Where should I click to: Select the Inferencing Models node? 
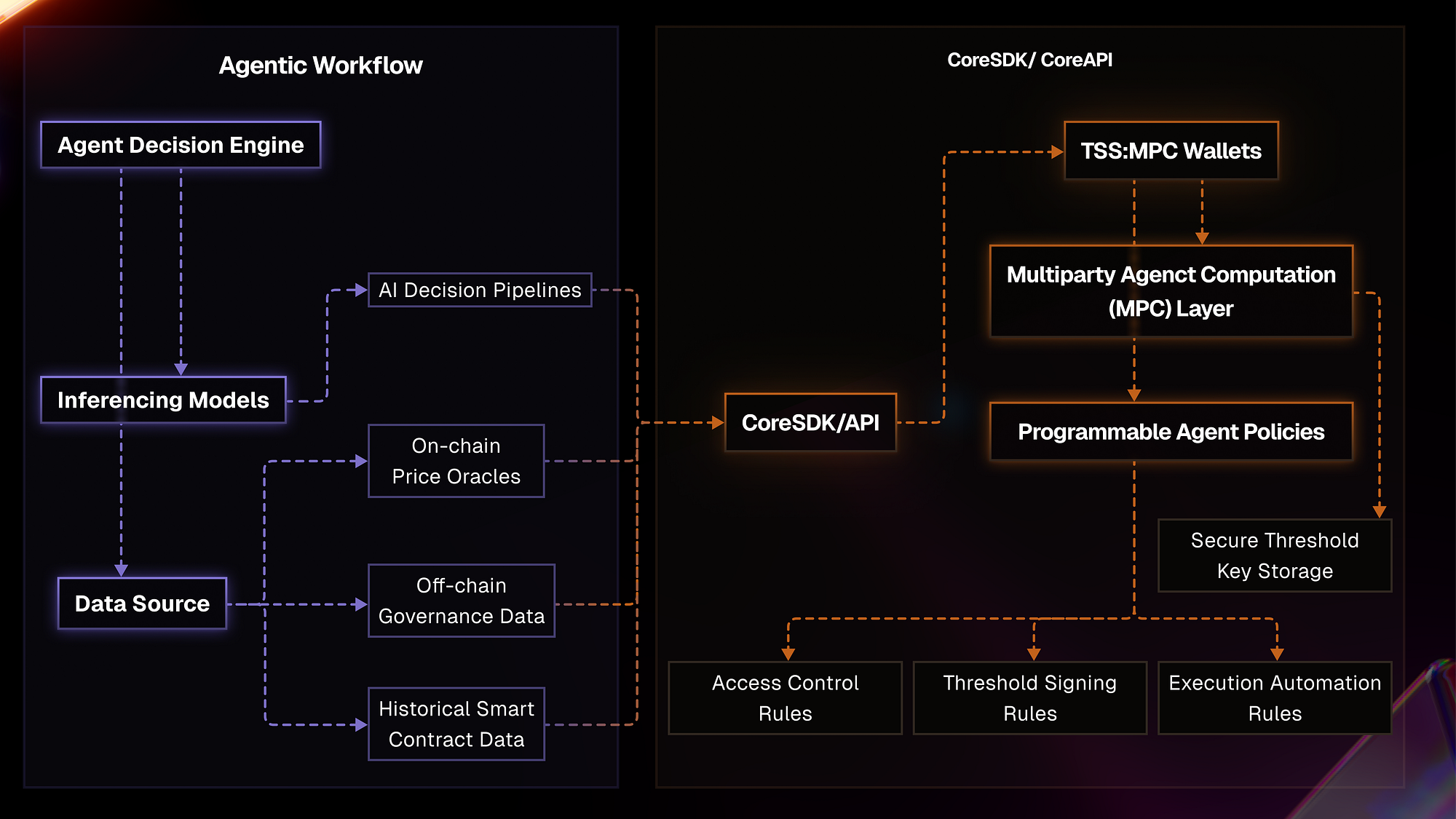pyautogui.click(x=163, y=400)
